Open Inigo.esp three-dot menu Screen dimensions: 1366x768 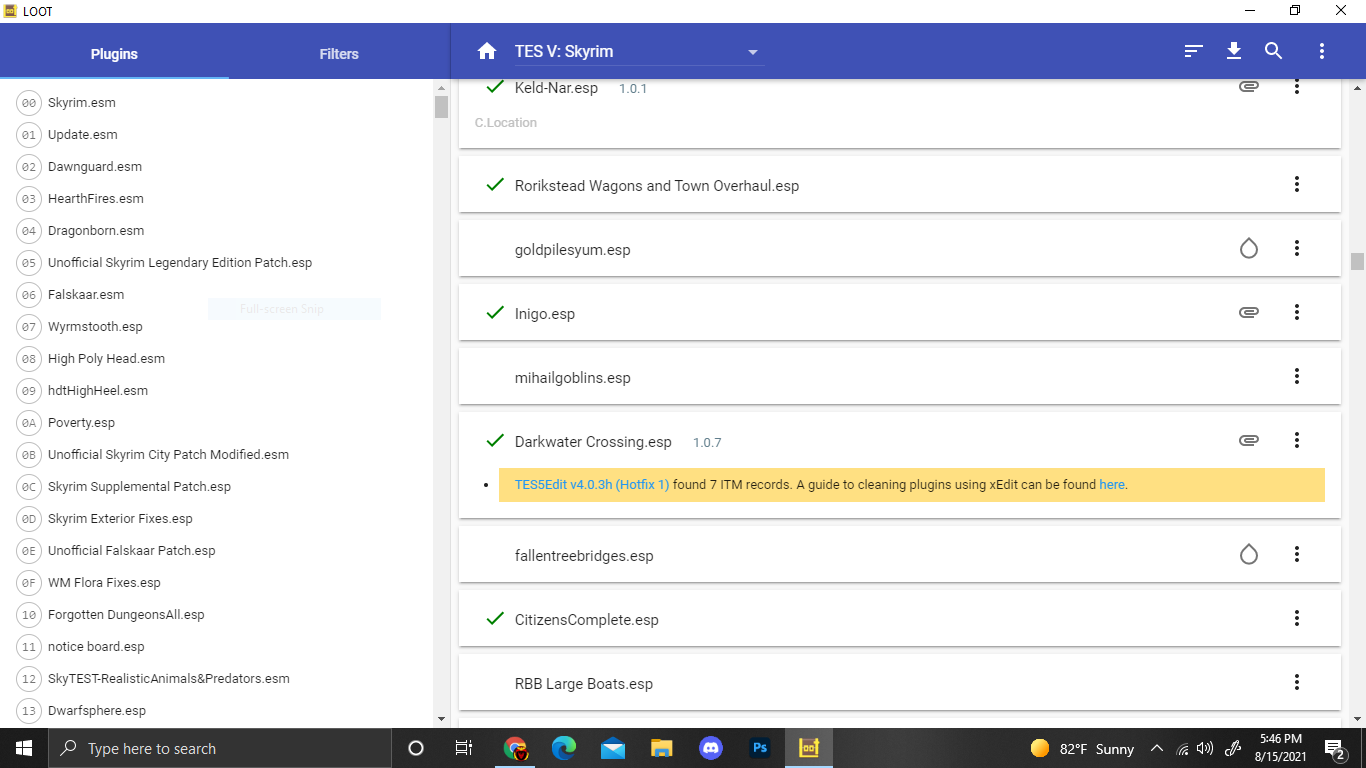(x=1297, y=312)
